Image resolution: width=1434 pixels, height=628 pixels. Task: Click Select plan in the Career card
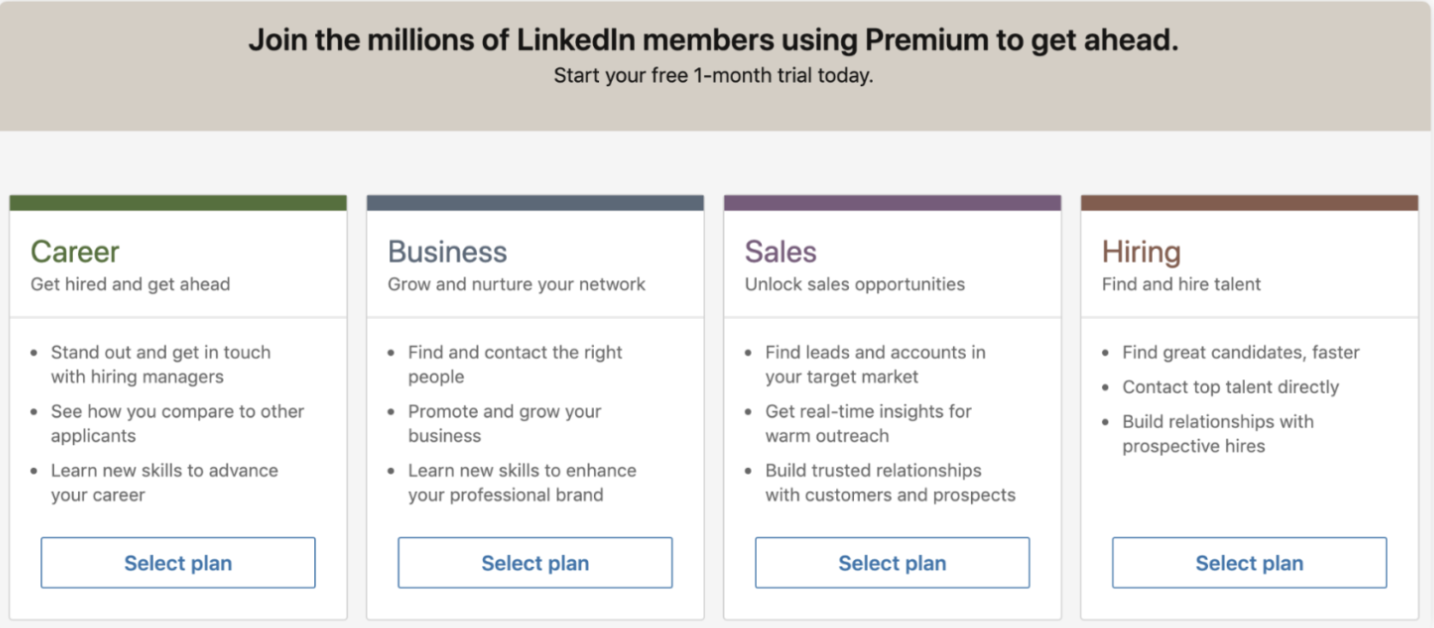coord(178,563)
